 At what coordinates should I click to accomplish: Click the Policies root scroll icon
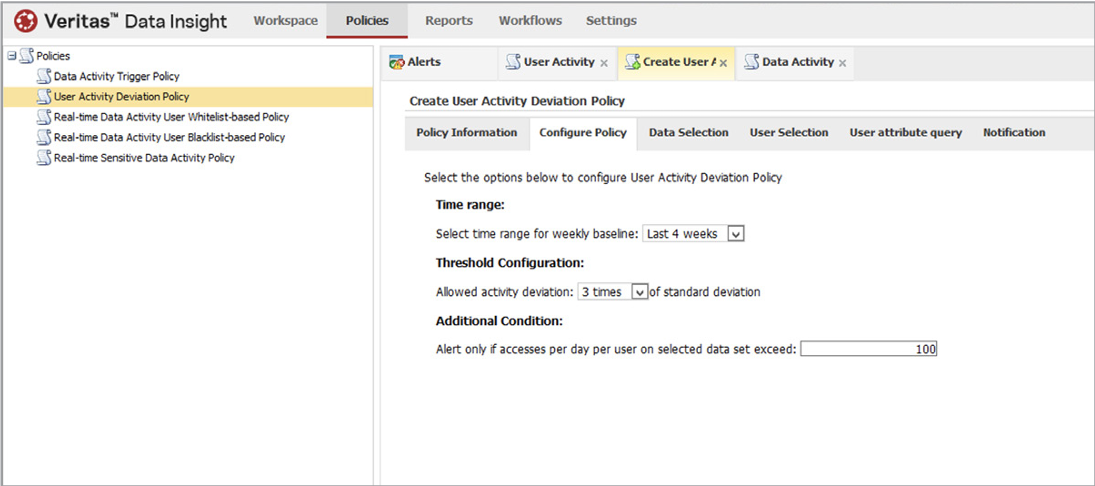(27, 56)
